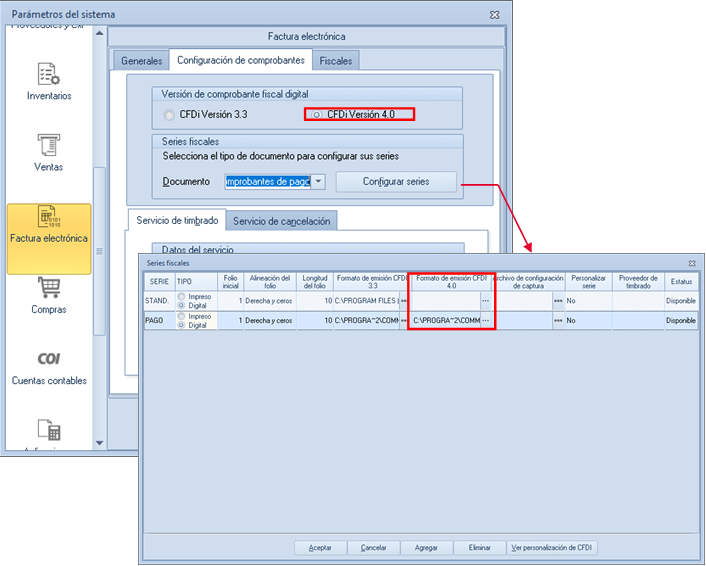Viewport: 706px width, 566px height.
Task: Select CFDi Versión 3.3 radio button
Action: 169,115
